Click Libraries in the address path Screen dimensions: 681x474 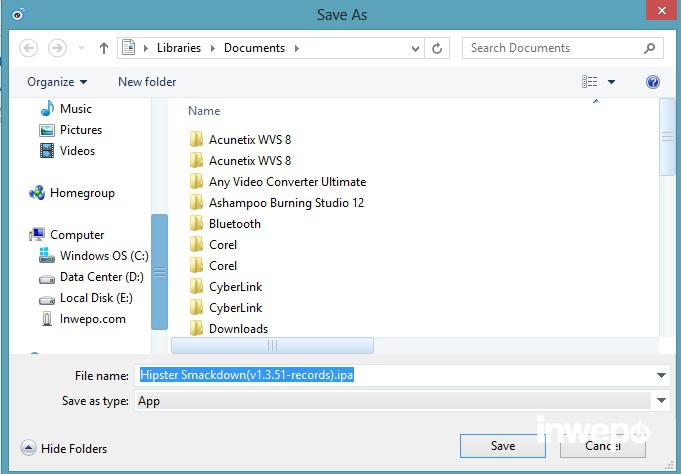point(178,48)
